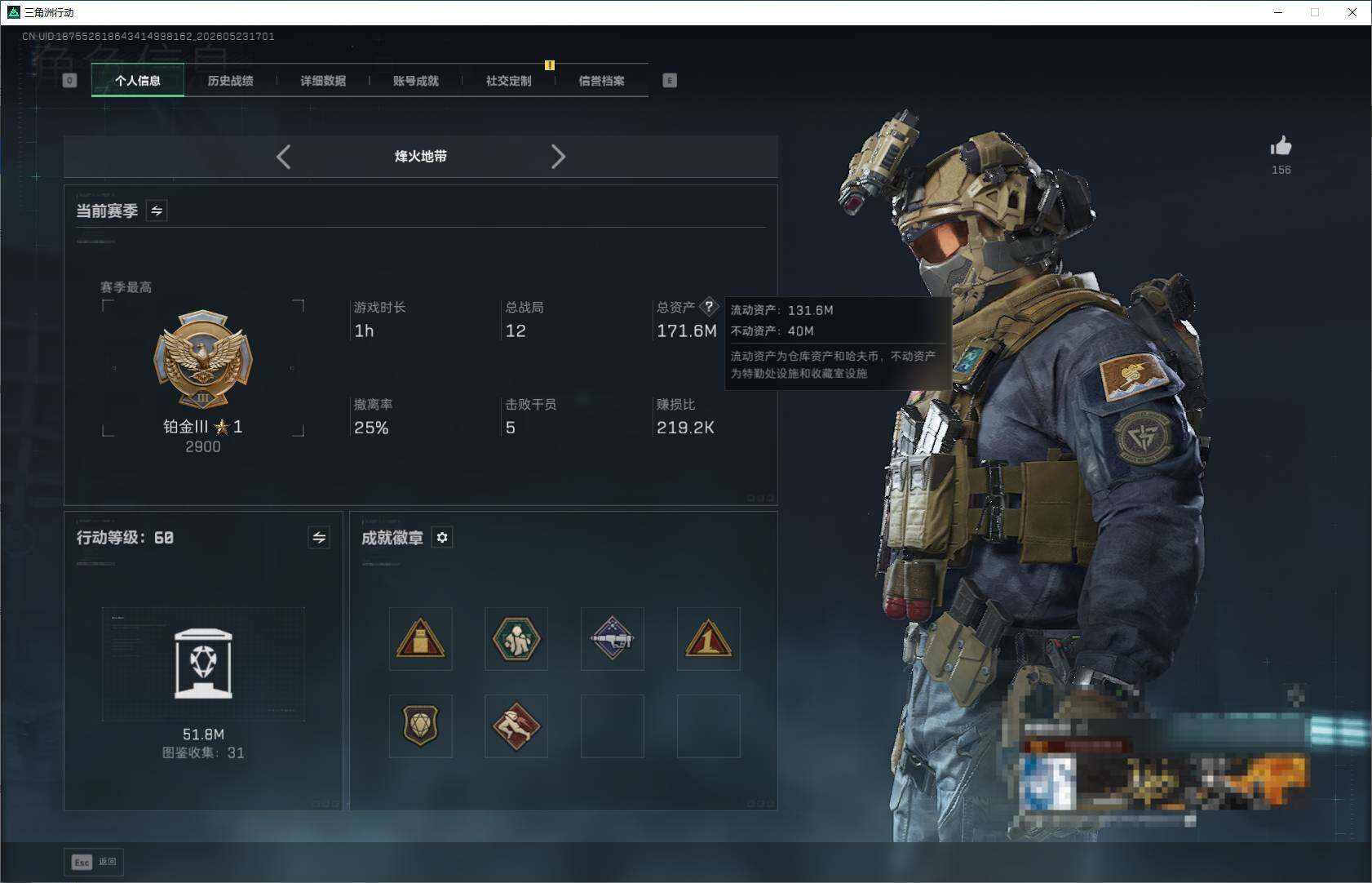Click the 总战局 value 12
The height and width of the screenshot is (883, 1372).
pyautogui.click(x=516, y=331)
